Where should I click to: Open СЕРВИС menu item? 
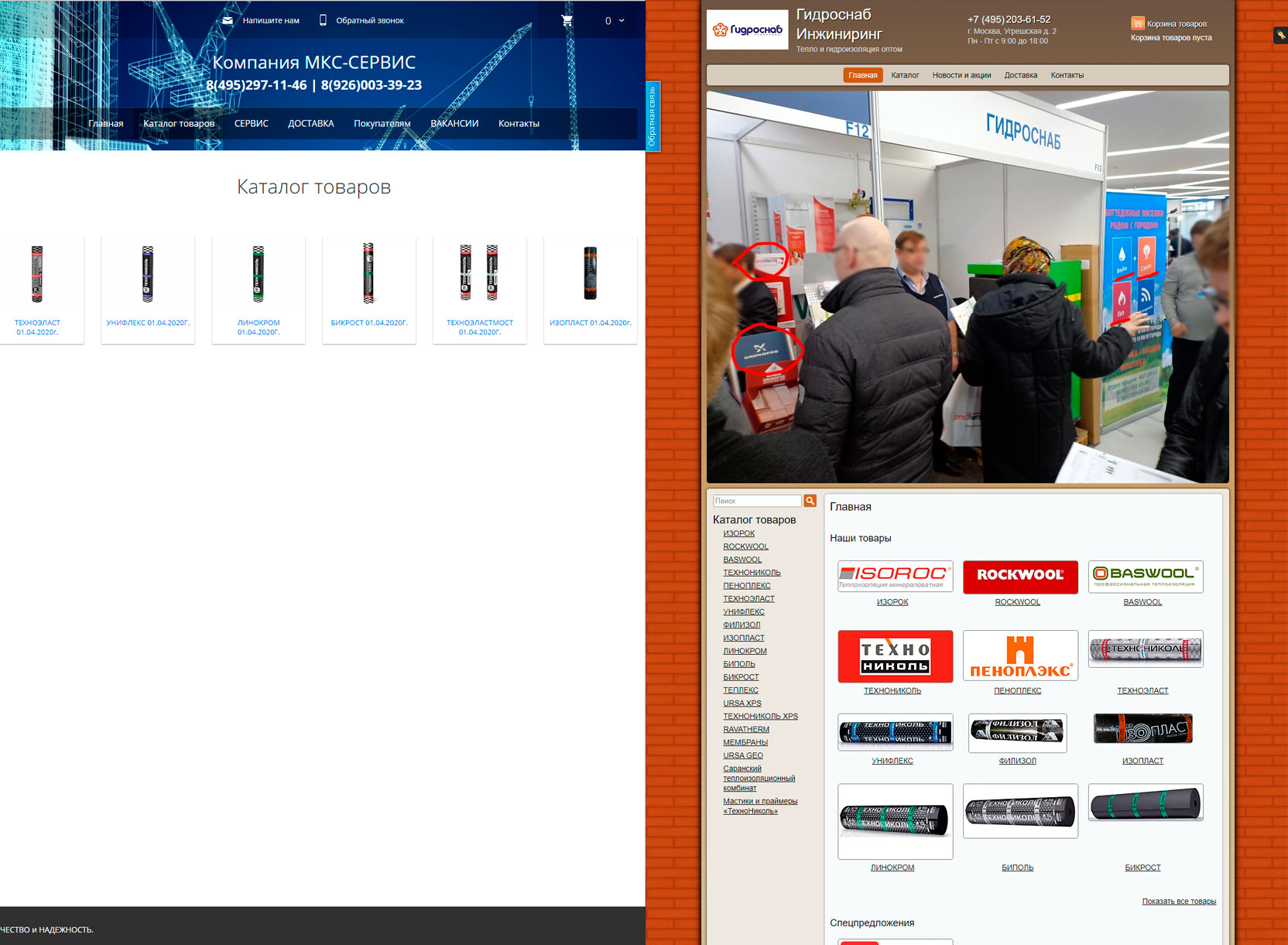[252, 124]
